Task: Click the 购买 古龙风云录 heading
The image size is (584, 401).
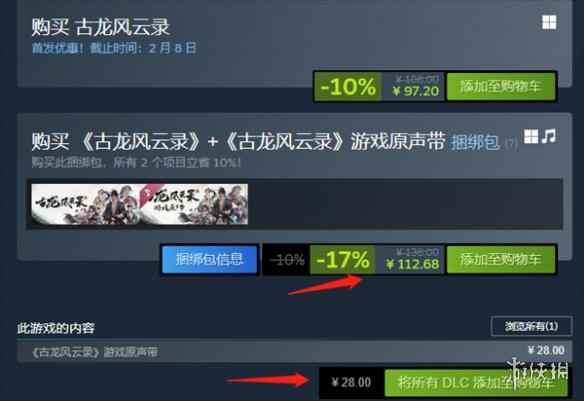Action: [x=101, y=27]
